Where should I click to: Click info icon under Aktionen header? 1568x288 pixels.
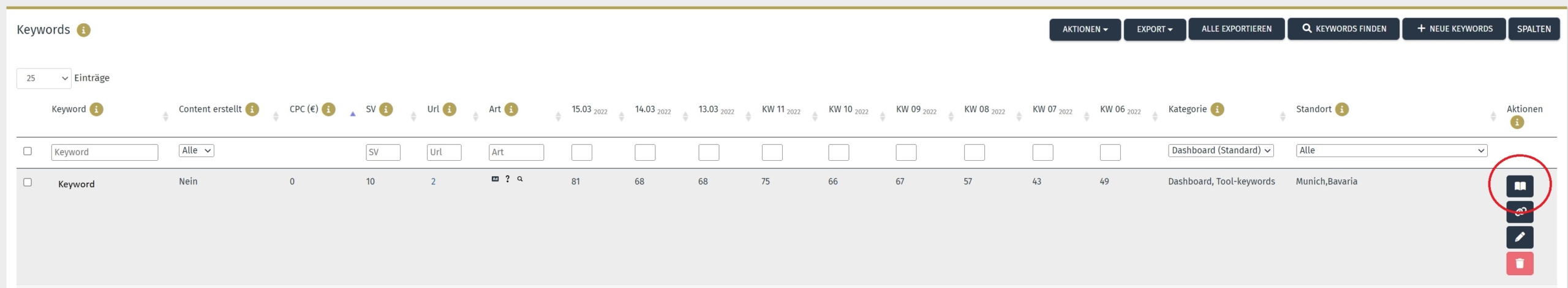[x=1517, y=122]
